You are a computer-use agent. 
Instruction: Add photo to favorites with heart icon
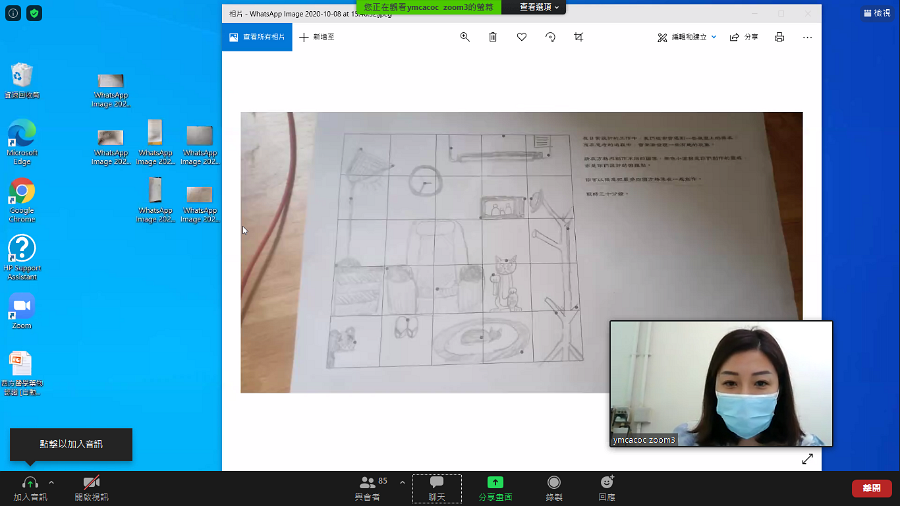coord(521,37)
